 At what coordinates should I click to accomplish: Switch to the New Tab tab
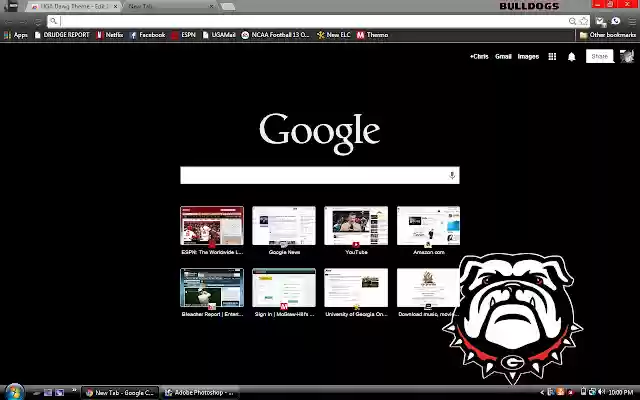point(169,7)
